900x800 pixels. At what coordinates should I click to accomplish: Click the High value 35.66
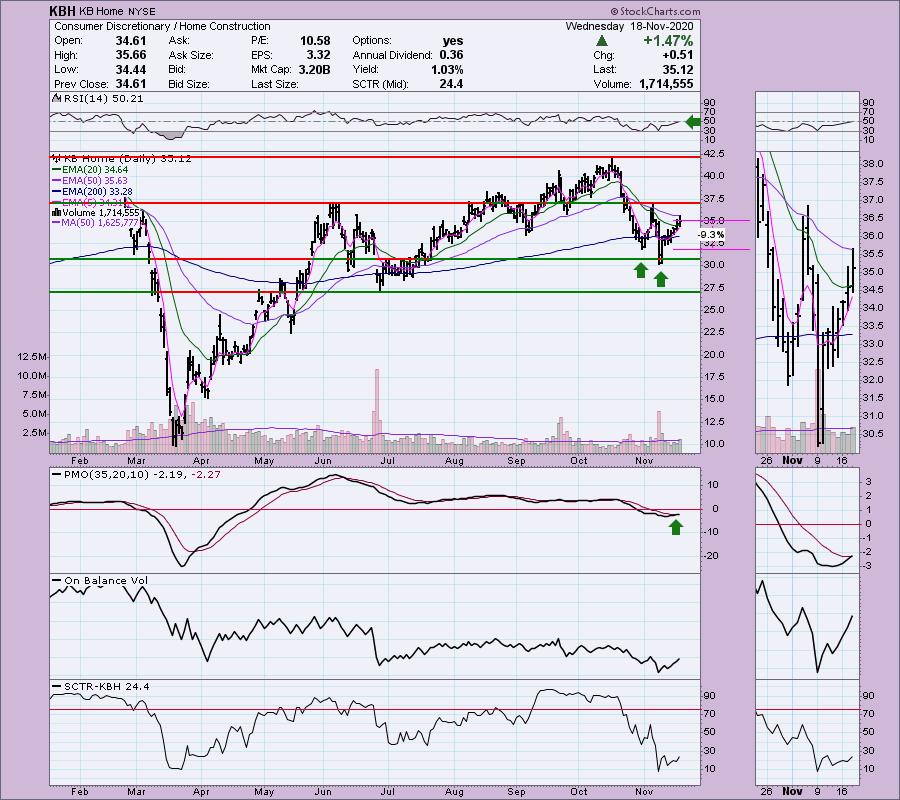click(131, 55)
